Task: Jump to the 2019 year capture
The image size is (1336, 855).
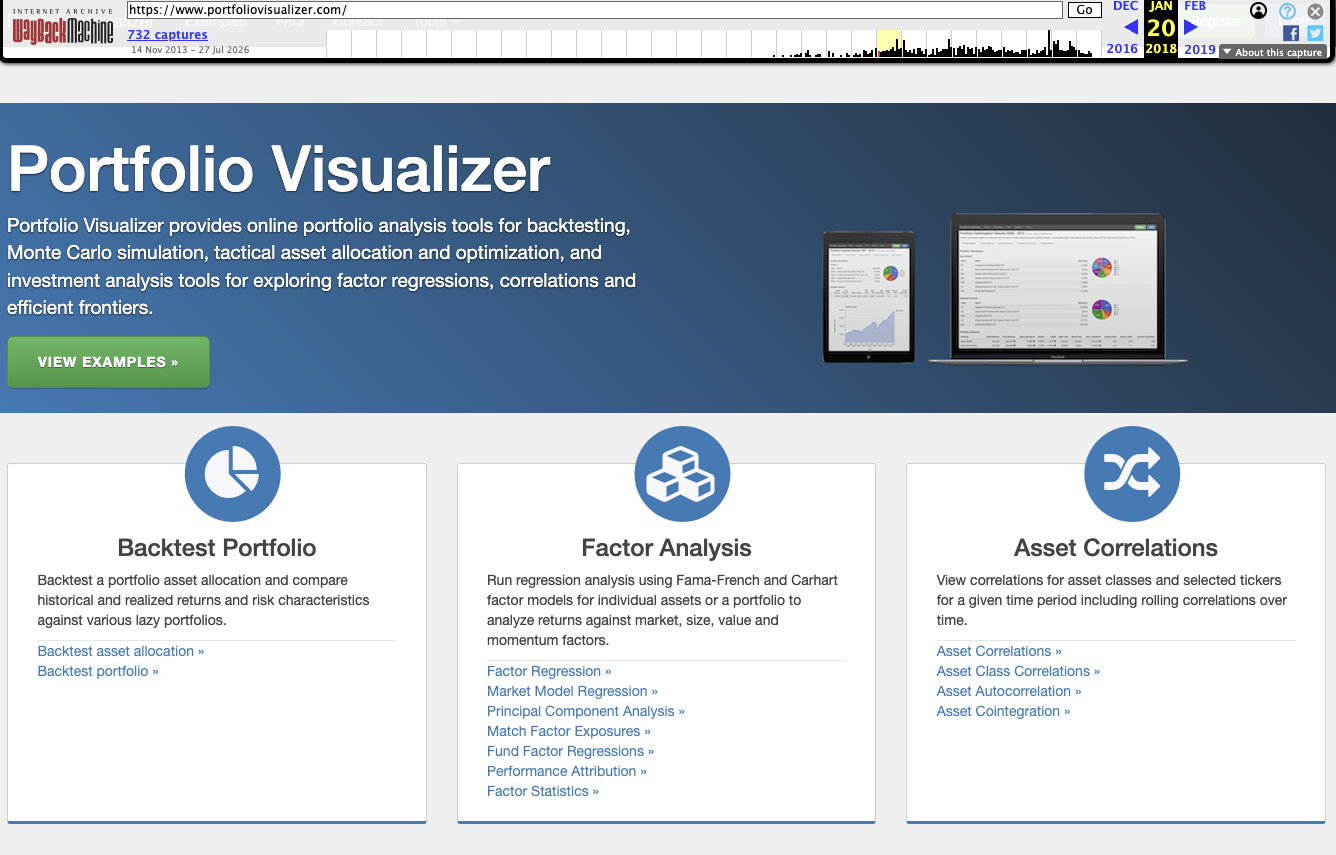Action: 1200,49
